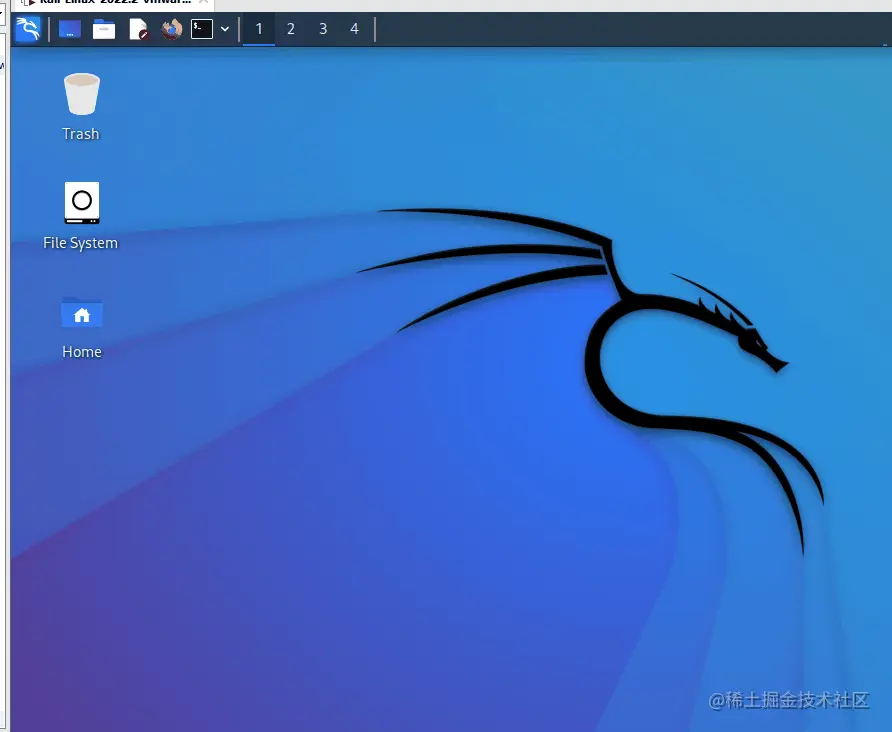This screenshot has height=732, width=892.
Task: Launch the file manager from the panel
Action: tap(104, 29)
